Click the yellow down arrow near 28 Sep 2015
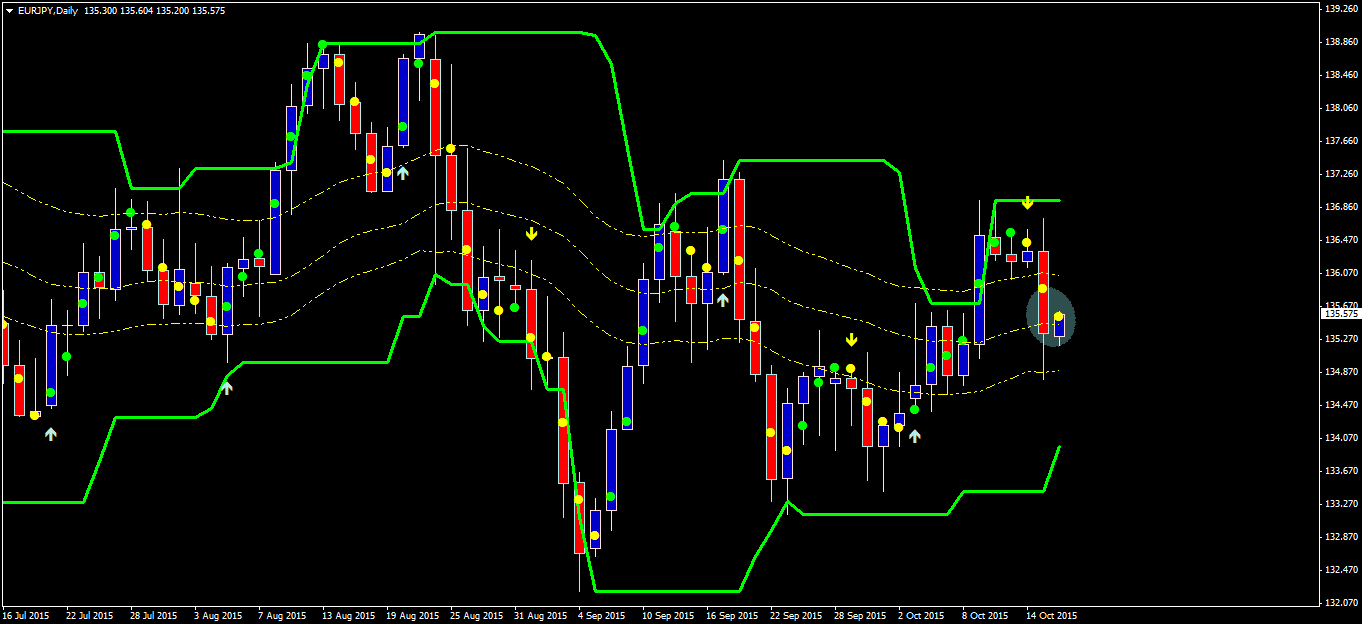 851,340
